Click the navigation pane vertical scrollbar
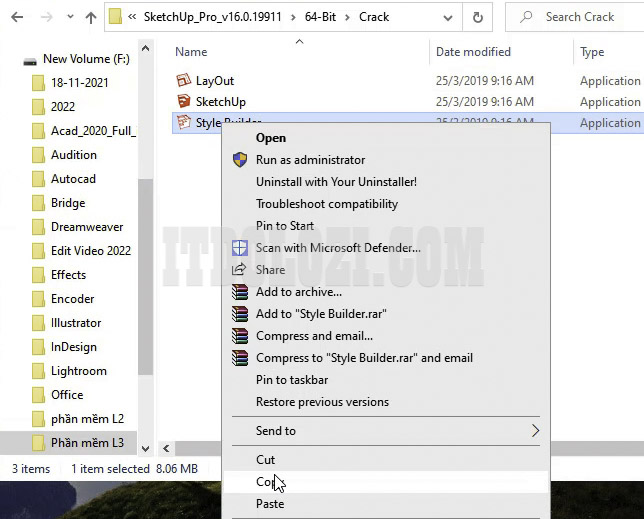Screen dimensions: 644x519 pos(145,250)
